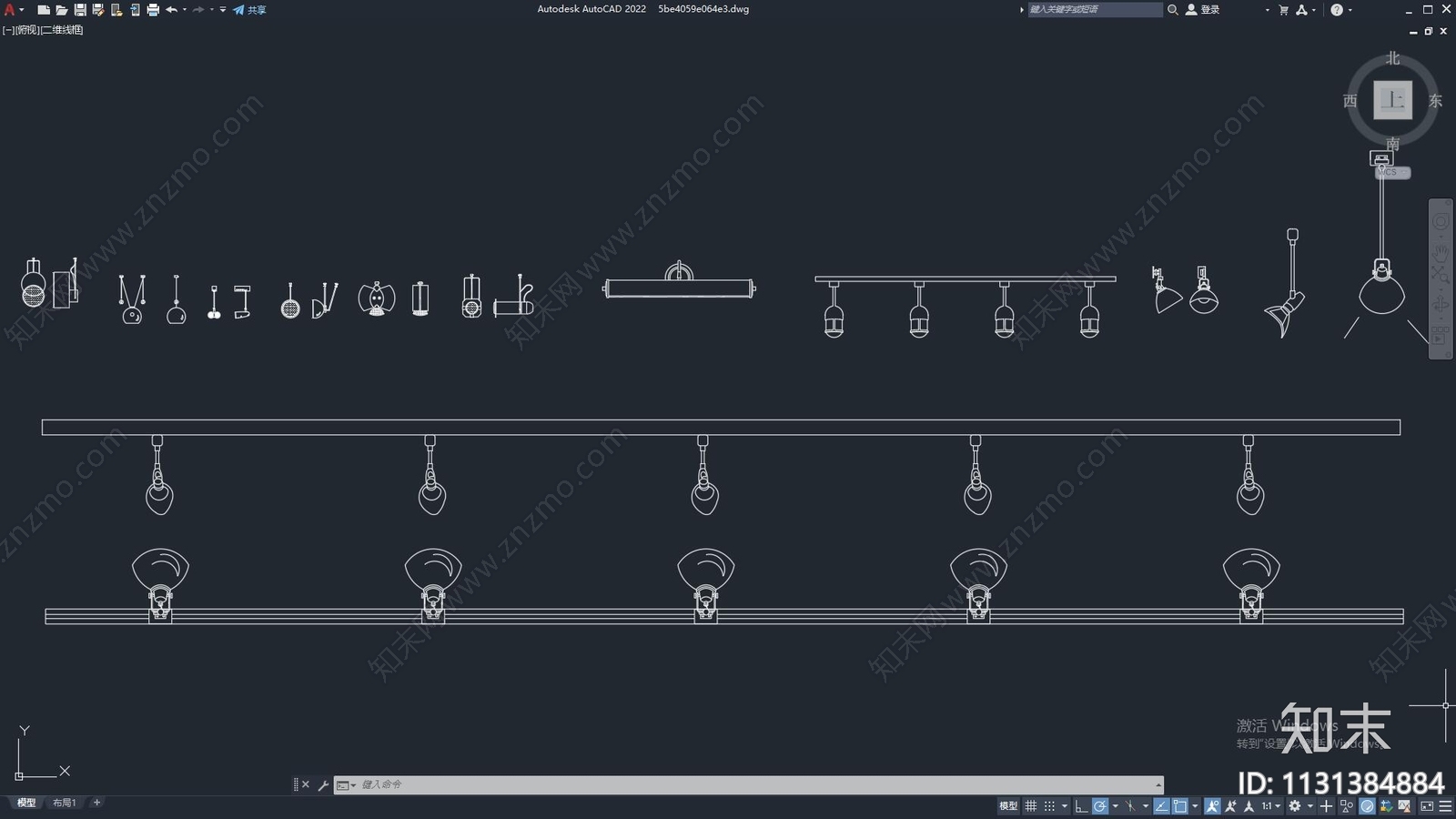
Task: Undo the last action
Action: 171,10
